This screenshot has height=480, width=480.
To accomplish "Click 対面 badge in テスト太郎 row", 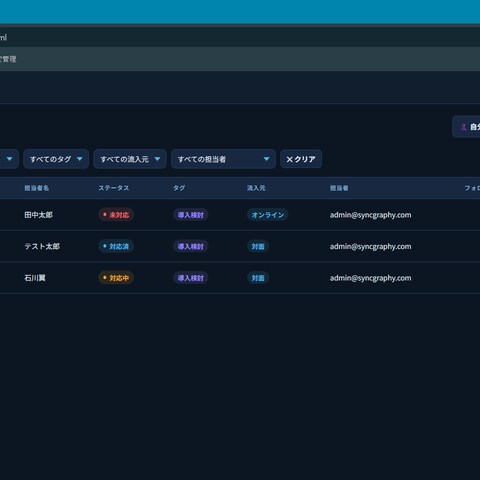I will (x=258, y=246).
